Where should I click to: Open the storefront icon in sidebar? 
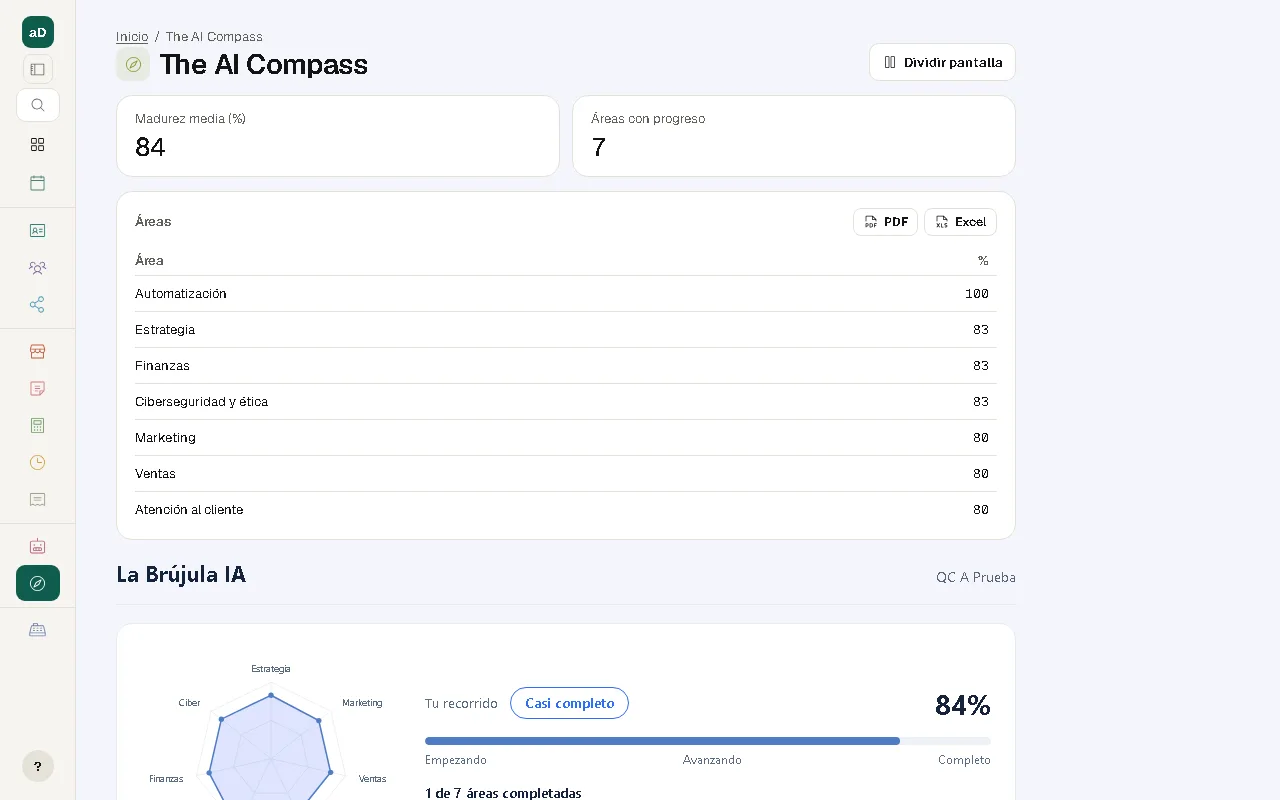(x=38, y=352)
